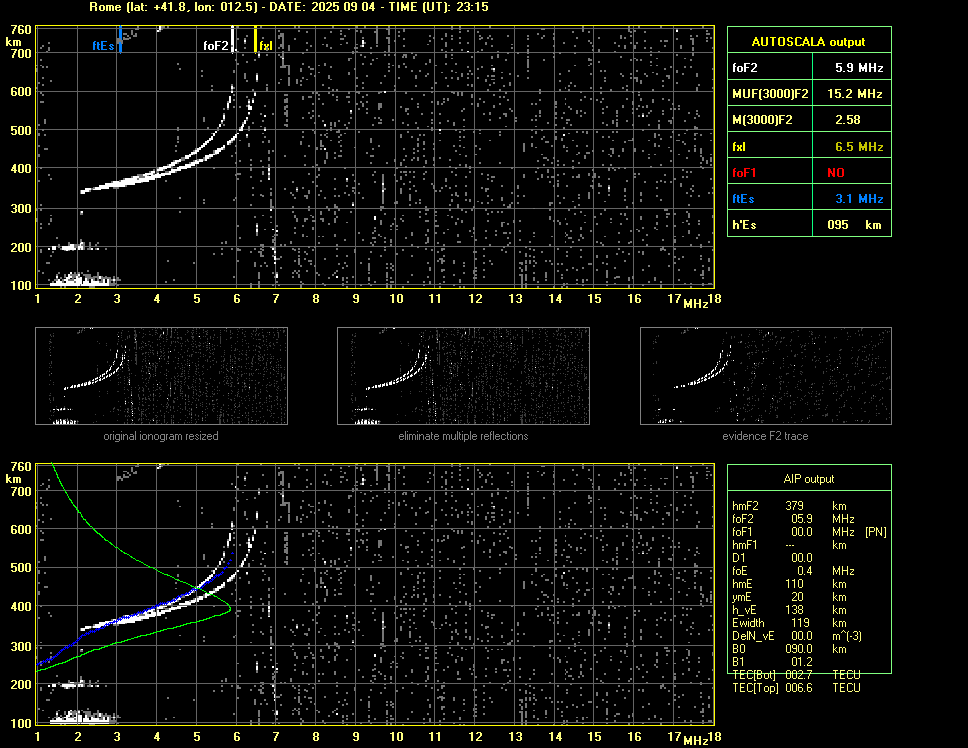Click the AIP output title
Viewport: 968px width, 748px height.
pyautogui.click(x=808, y=479)
